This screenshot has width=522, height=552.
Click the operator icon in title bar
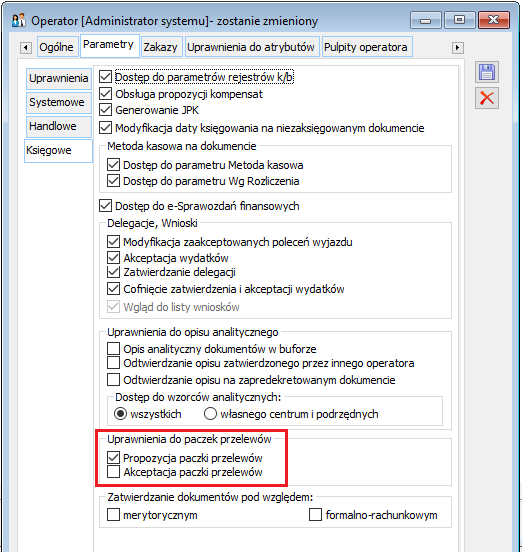tap(18, 20)
